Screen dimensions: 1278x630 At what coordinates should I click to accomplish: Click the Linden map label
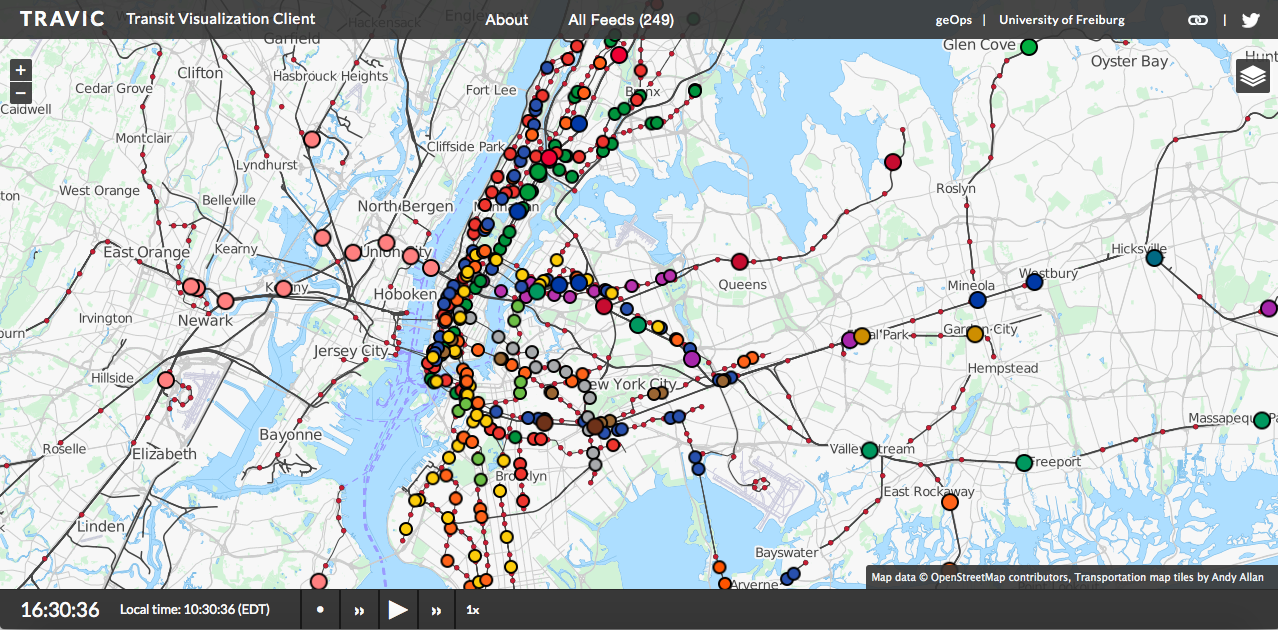[x=101, y=526]
